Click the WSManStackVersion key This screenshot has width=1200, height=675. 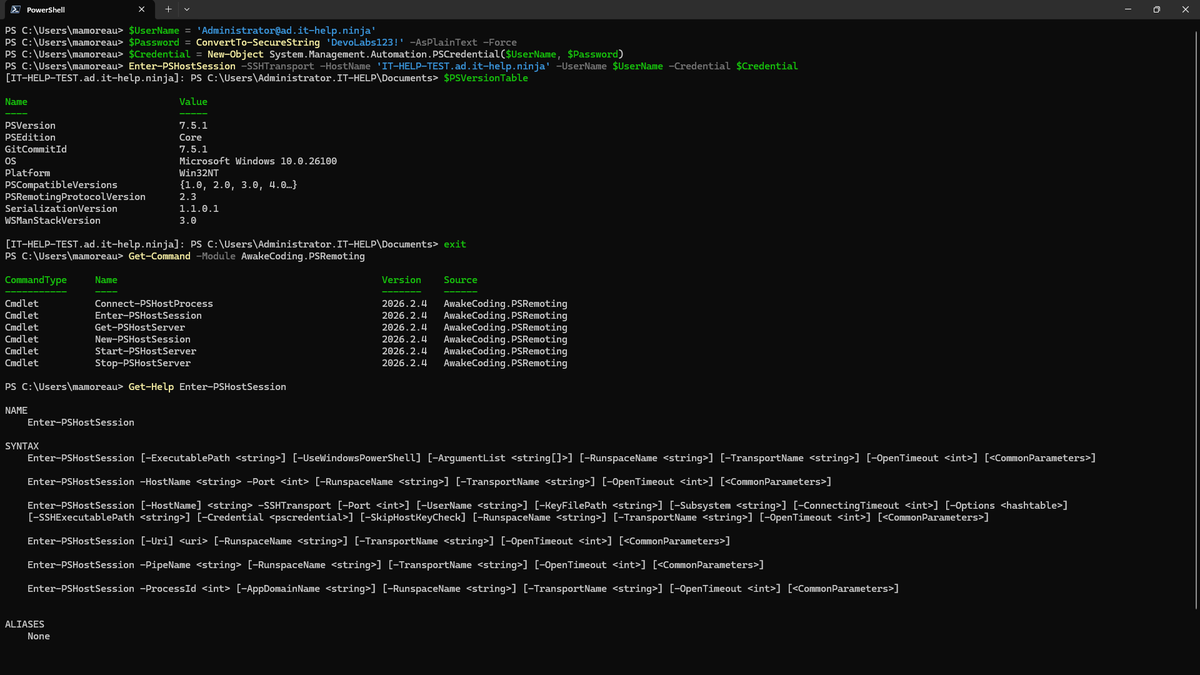pos(53,221)
